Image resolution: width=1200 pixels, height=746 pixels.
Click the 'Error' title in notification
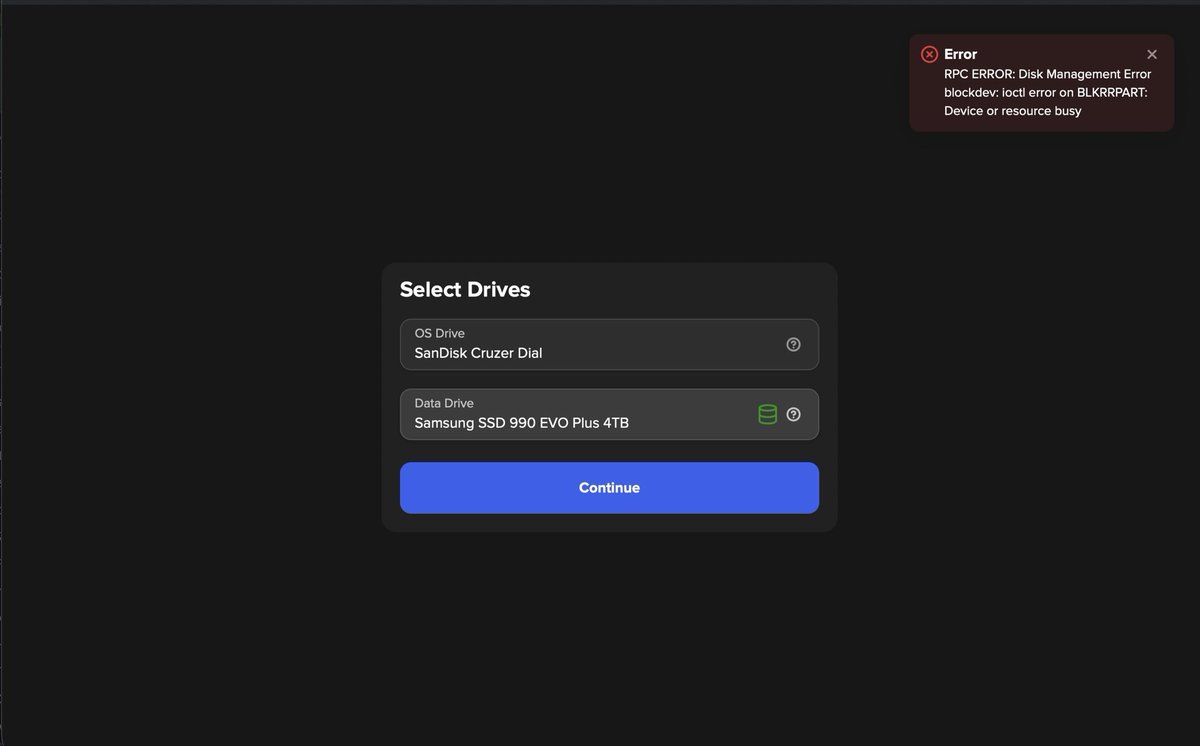pos(960,54)
